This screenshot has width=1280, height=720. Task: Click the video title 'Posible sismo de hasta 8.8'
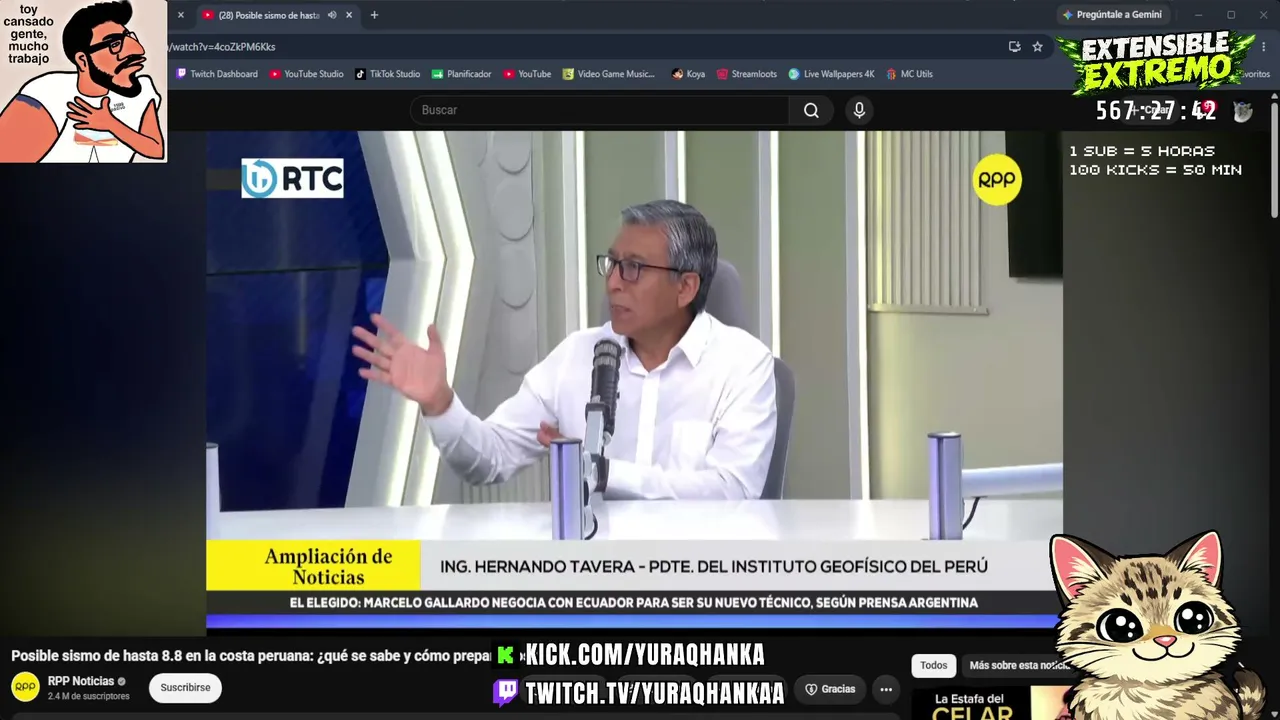[250, 656]
